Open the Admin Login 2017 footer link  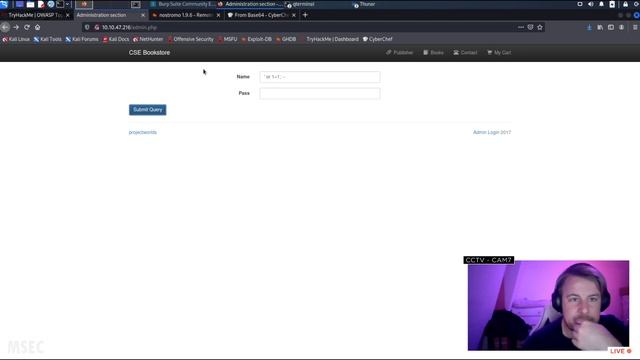(492, 132)
